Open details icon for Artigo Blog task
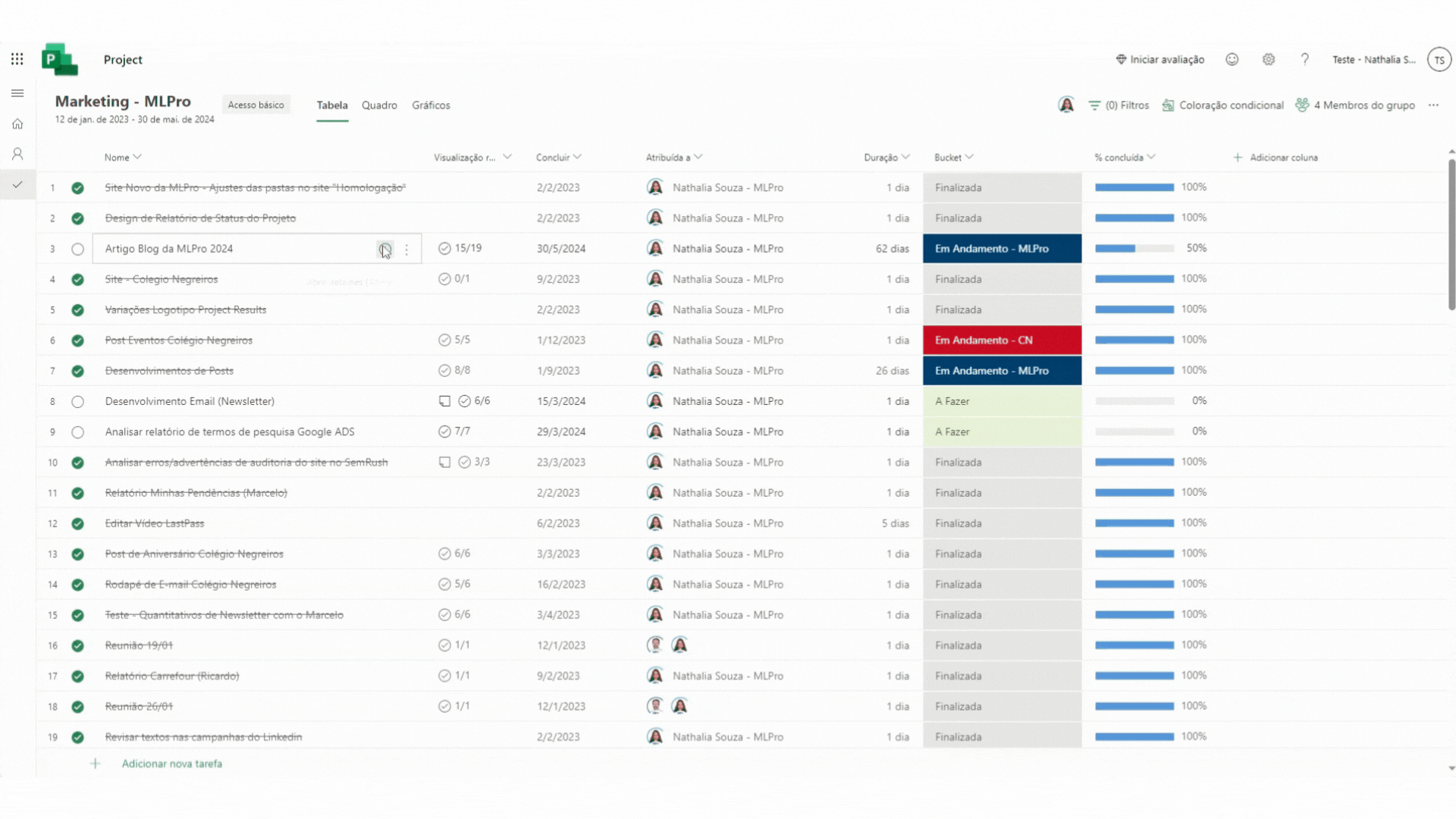This screenshot has height=819, width=1456. click(385, 249)
